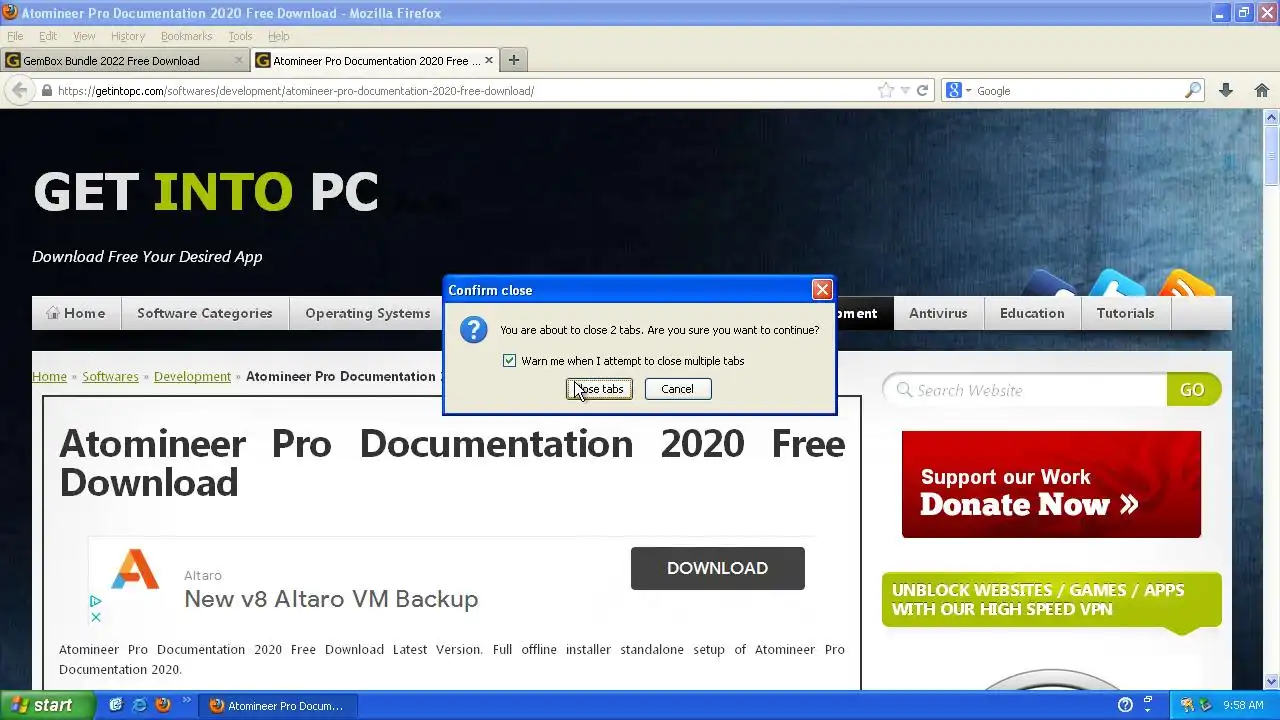Image resolution: width=1280 pixels, height=720 pixels.
Task: Open the Downloads arrow icon
Action: (x=1226, y=90)
